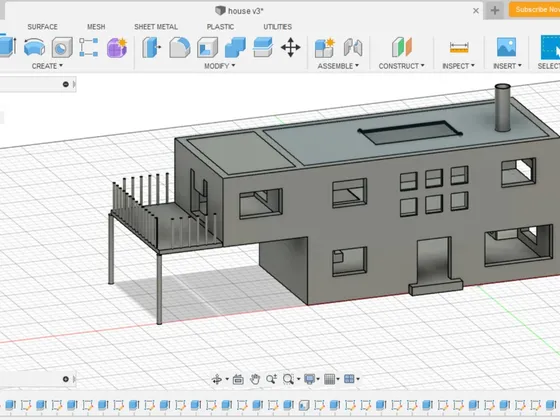Open the ASSEMBLE dropdown menu
This screenshot has height=420, width=560.
(x=338, y=66)
